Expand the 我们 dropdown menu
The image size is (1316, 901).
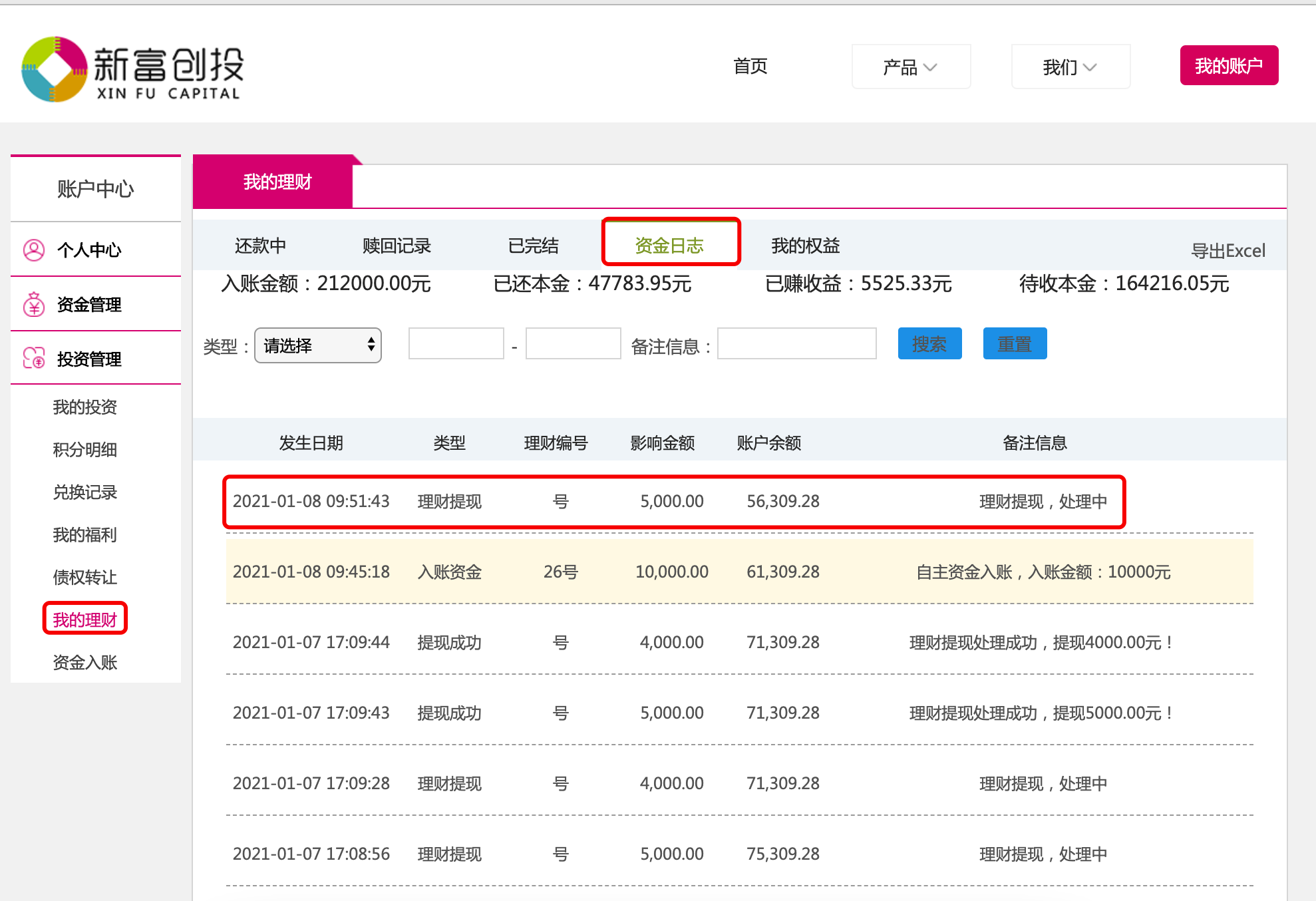(1070, 67)
